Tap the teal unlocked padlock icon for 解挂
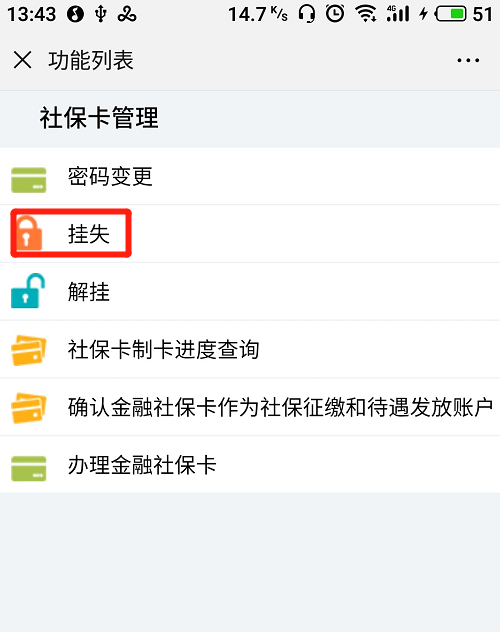 (x=27, y=291)
